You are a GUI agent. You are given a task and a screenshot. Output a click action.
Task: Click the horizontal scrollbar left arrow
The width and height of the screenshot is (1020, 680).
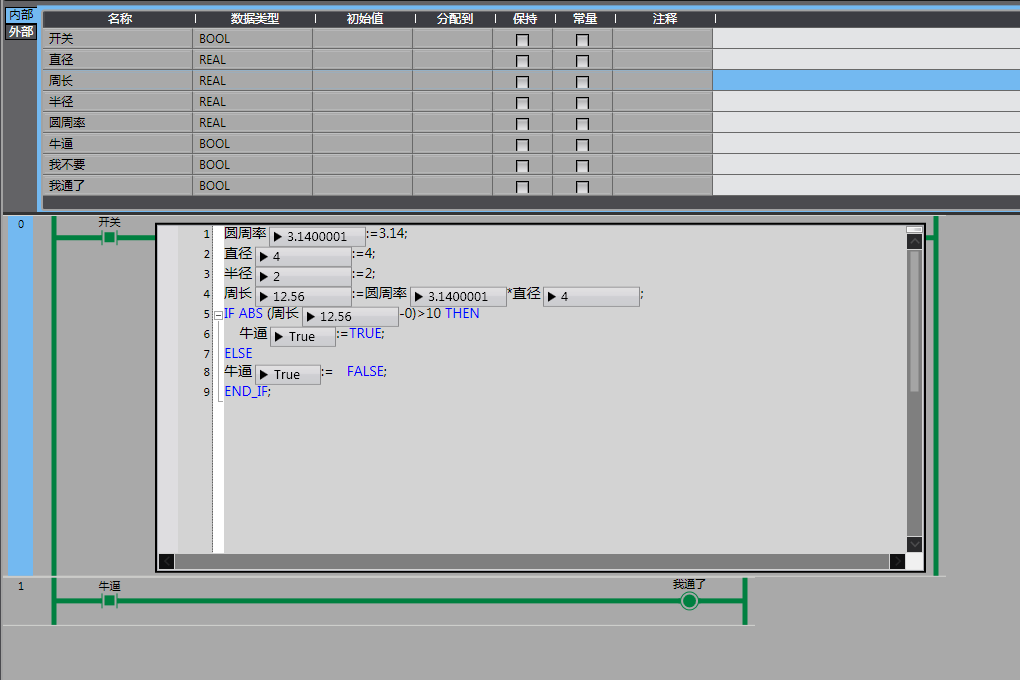coord(166,561)
